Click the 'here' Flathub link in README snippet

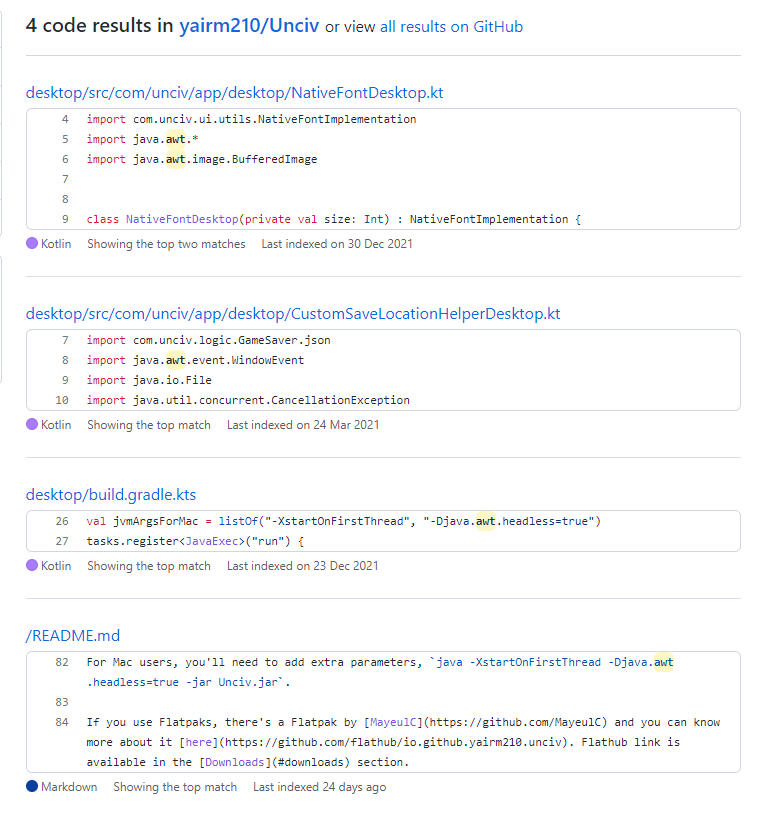click(196, 740)
